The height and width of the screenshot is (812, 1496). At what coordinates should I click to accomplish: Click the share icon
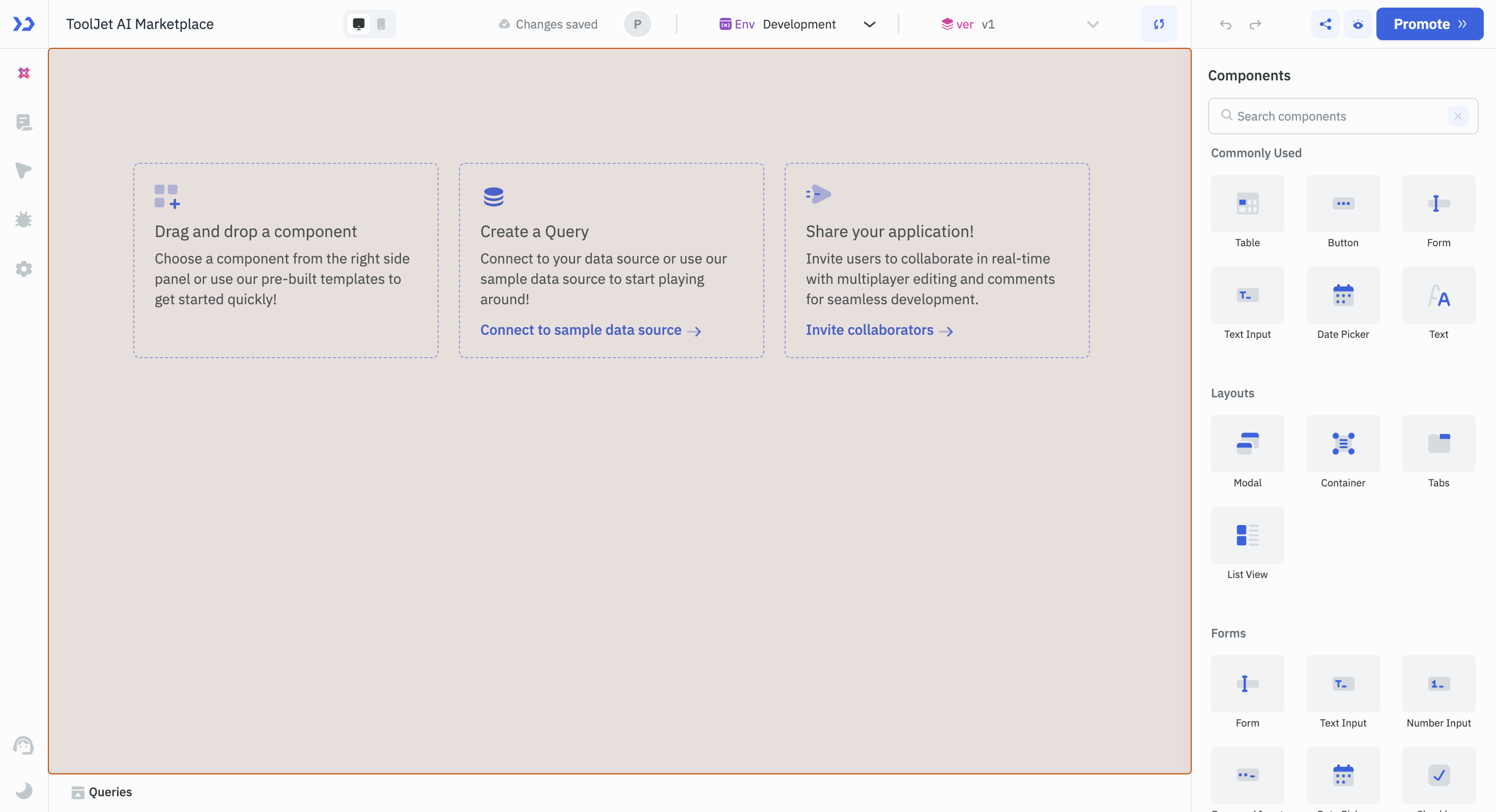click(1325, 24)
